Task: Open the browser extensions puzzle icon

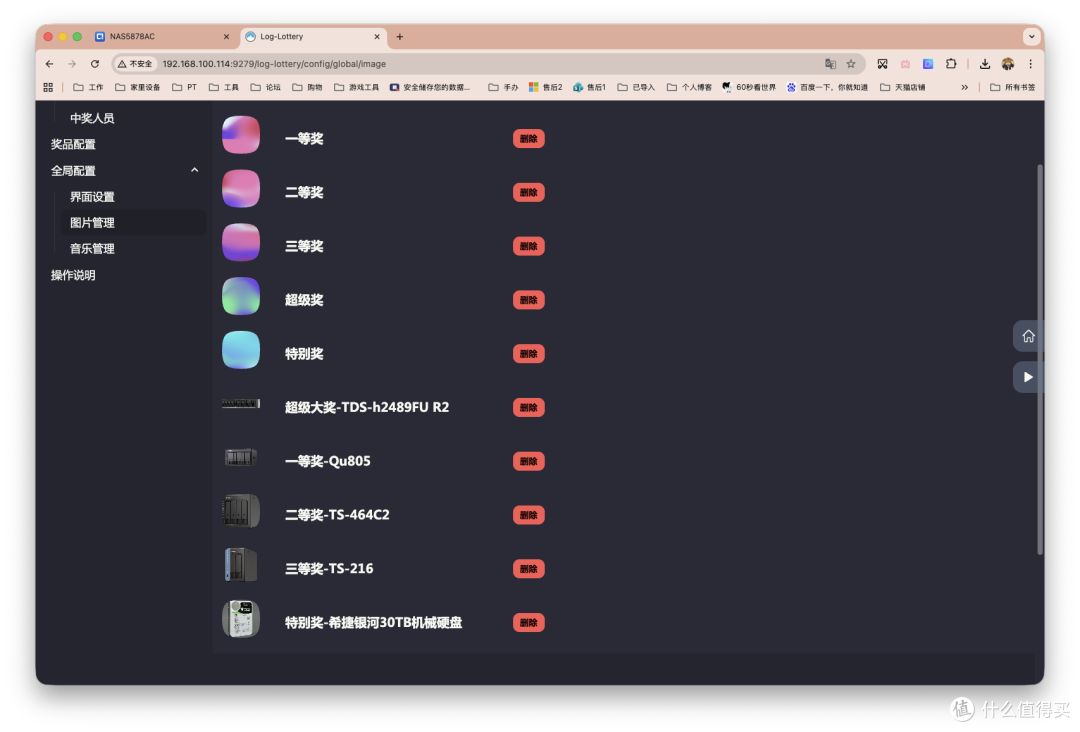Action: coord(951,64)
